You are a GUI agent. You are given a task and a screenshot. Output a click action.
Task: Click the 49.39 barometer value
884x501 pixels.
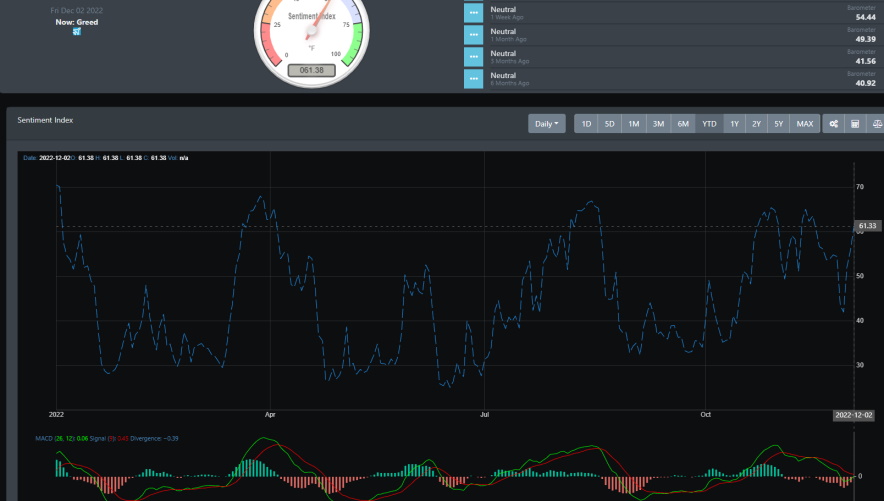[x=865, y=39]
